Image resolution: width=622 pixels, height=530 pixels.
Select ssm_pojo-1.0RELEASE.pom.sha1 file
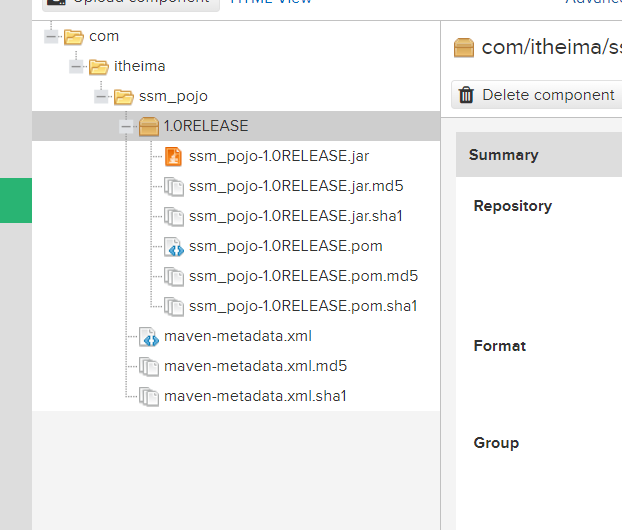click(303, 306)
